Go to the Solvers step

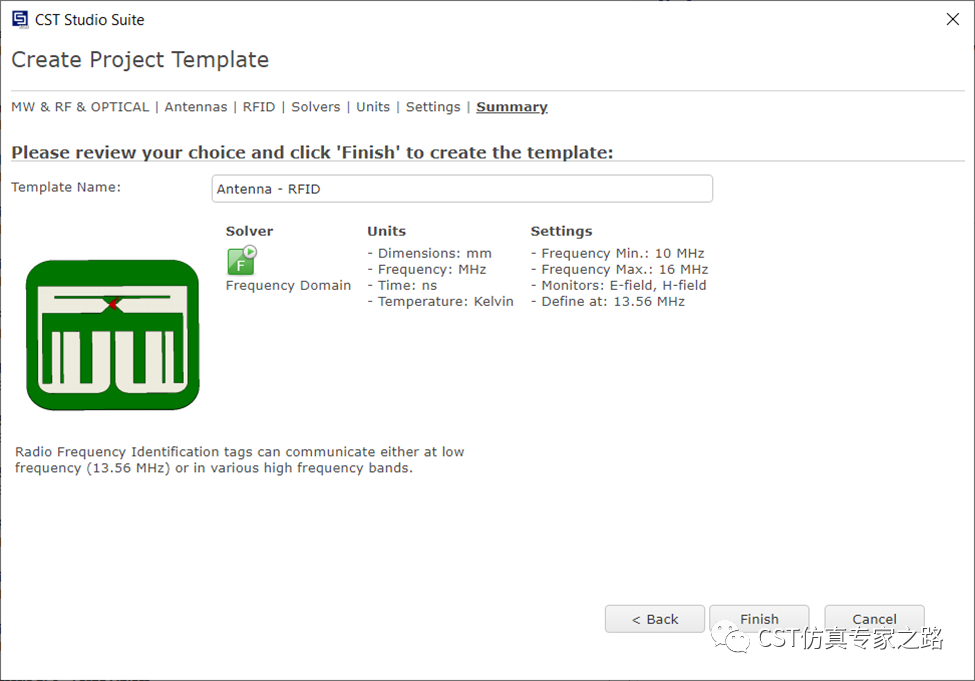coord(316,107)
